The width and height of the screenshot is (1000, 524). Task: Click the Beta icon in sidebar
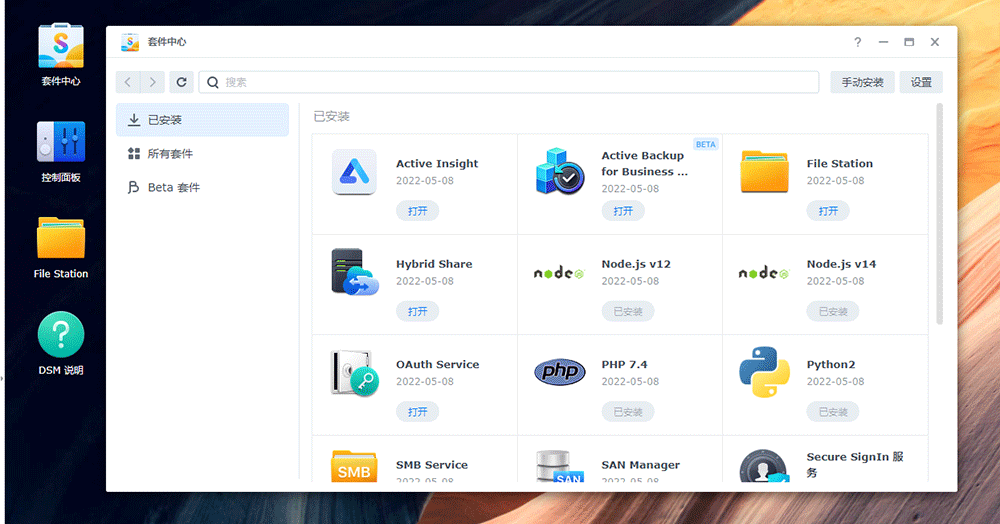pyautogui.click(x=133, y=187)
